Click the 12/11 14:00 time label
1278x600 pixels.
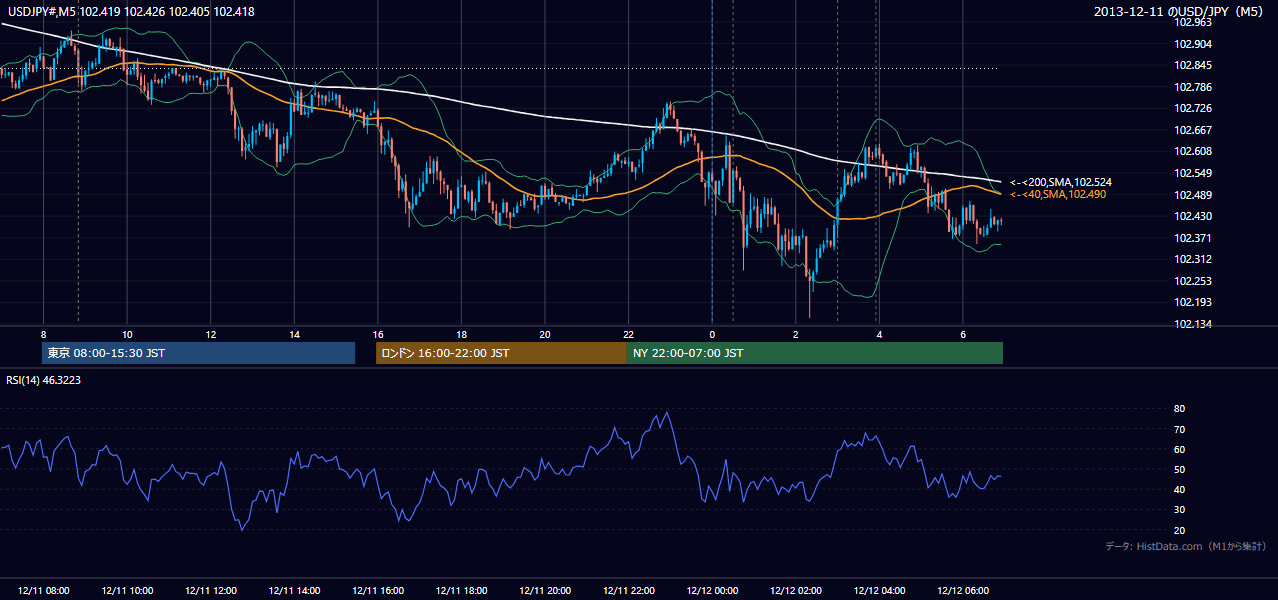[x=294, y=591]
